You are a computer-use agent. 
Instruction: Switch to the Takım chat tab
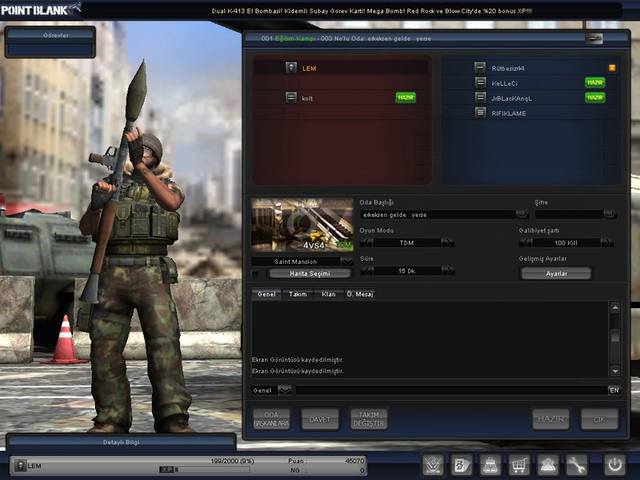(298, 295)
